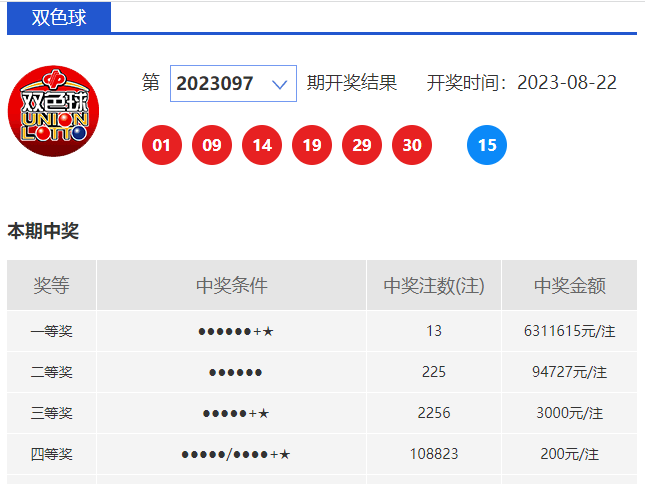Click the amount 94727元/注

pyautogui.click(x=570, y=372)
